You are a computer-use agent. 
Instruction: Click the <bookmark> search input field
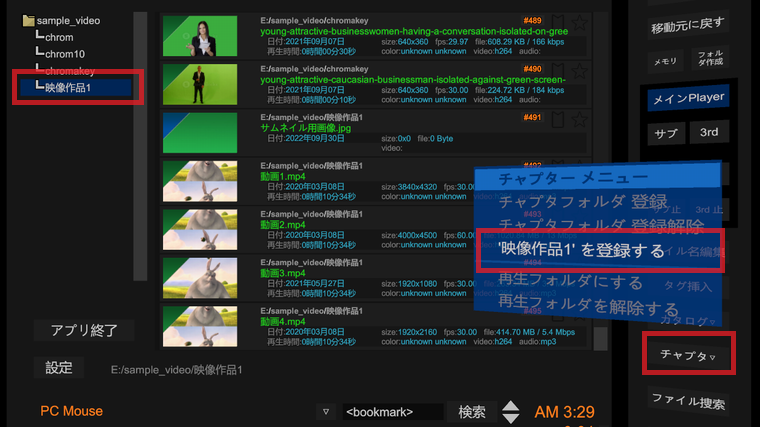tap(393, 412)
